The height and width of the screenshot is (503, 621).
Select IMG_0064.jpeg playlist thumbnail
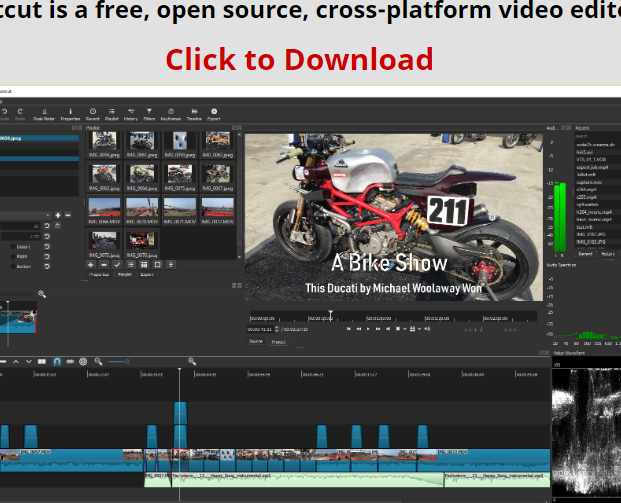point(142,176)
